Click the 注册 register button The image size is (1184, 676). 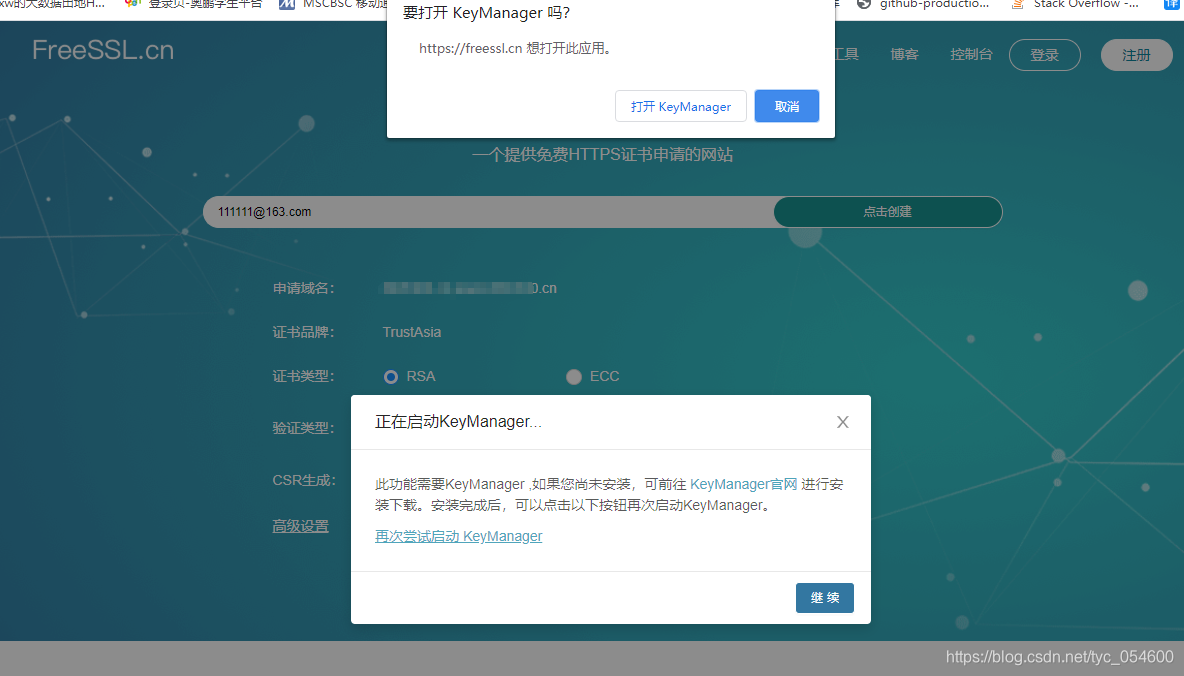pyautogui.click(x=1136, y=55)
